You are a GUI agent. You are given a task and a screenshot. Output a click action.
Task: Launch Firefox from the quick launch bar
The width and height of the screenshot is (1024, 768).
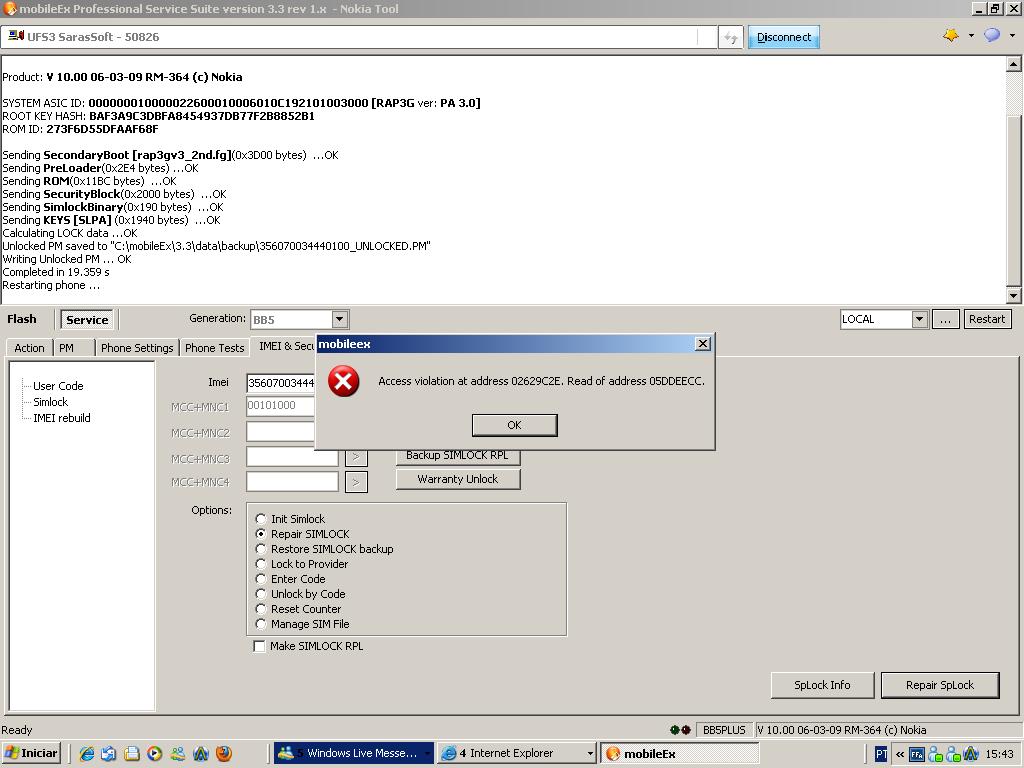pos(223,754)
